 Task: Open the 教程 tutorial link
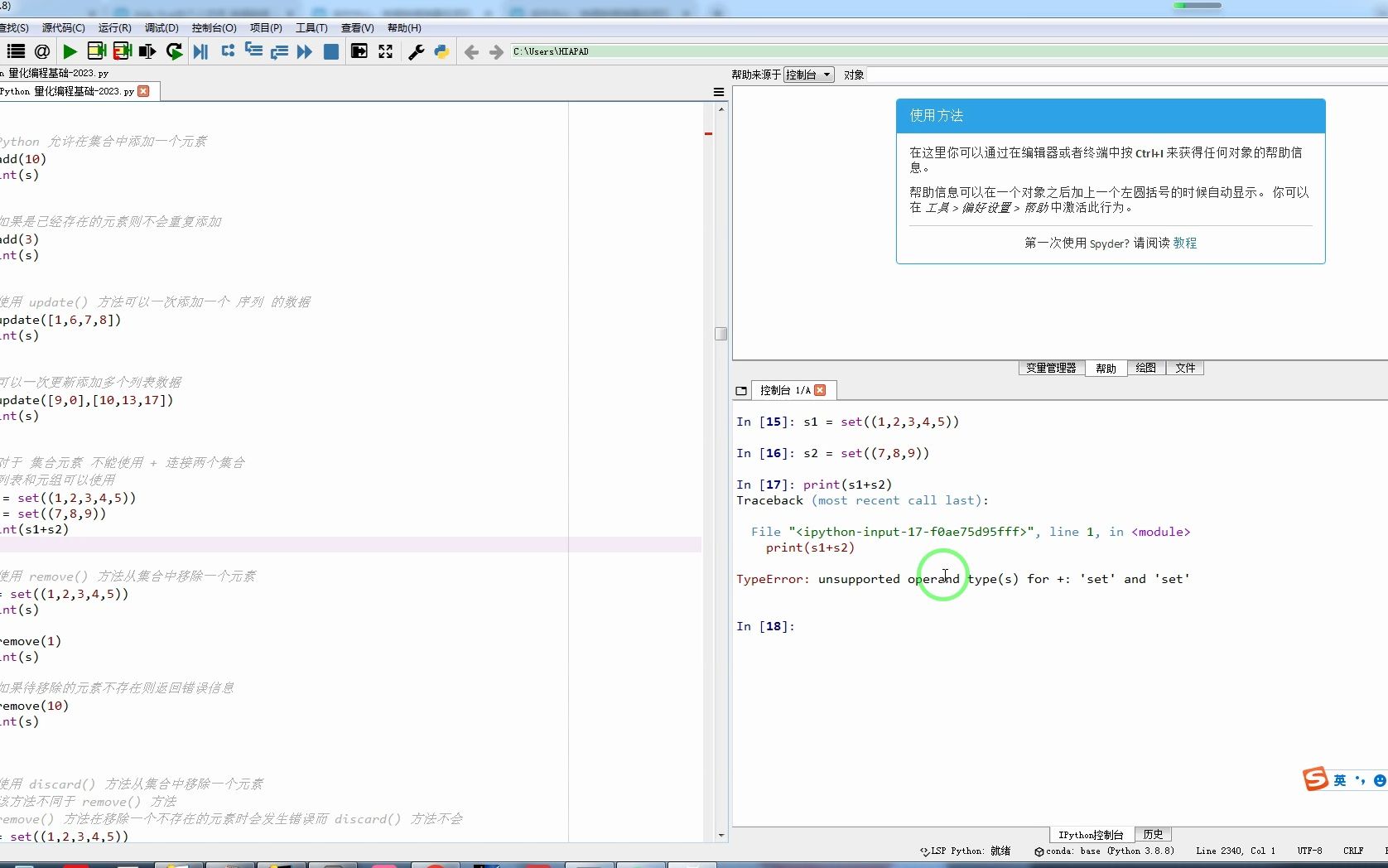tap(1185, 243)
